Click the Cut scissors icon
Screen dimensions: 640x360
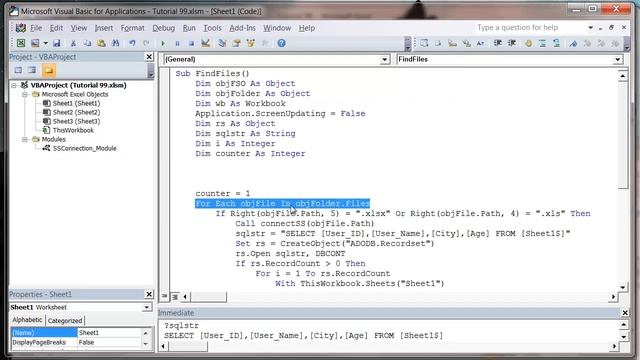[x=73, y=43]
